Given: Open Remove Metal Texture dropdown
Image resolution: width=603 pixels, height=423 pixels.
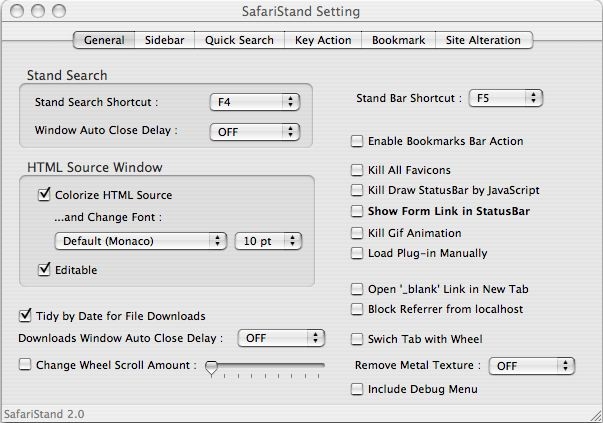Looking at the screenshot, I should 532,366.
